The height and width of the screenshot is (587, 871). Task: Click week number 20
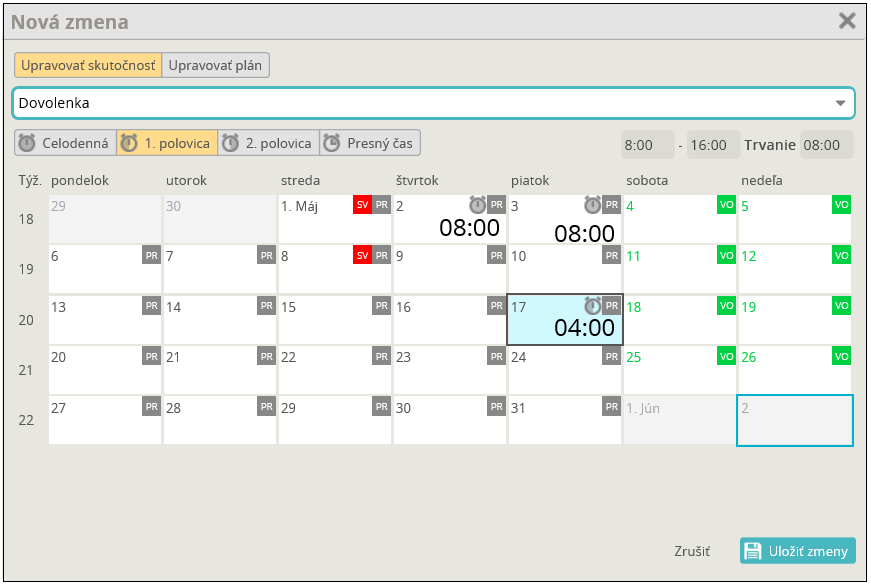[x=26, y=320]
